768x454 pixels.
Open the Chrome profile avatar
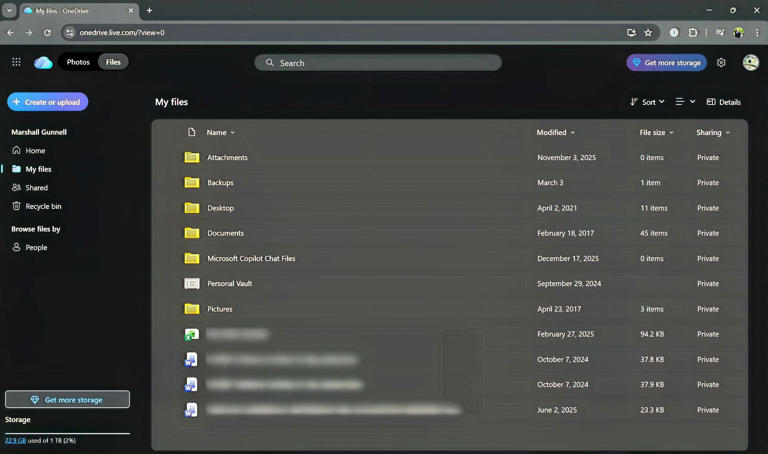click(739, 33)
